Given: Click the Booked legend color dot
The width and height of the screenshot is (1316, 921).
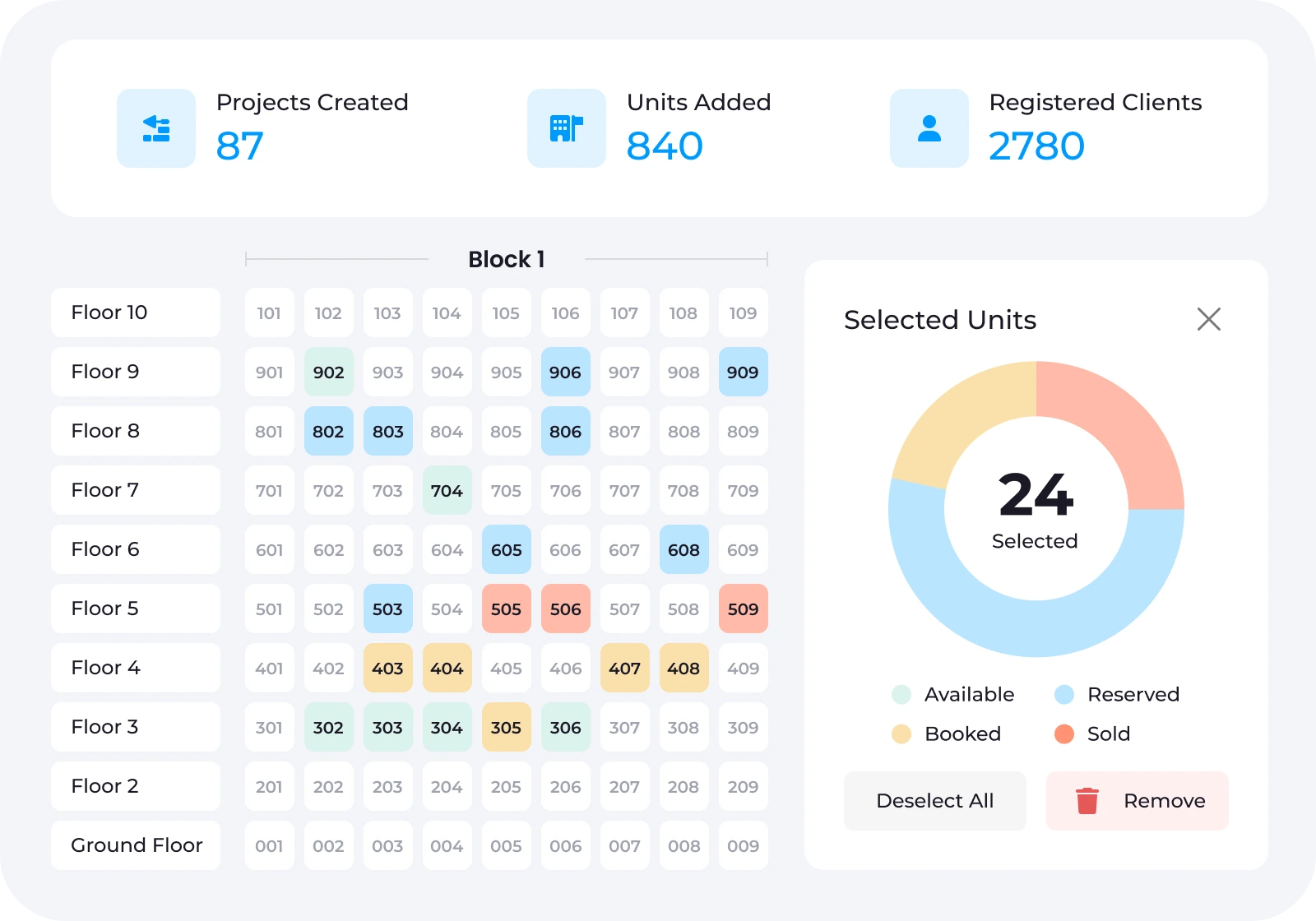Looking at the screenshot, I should [x=901, y=734].
